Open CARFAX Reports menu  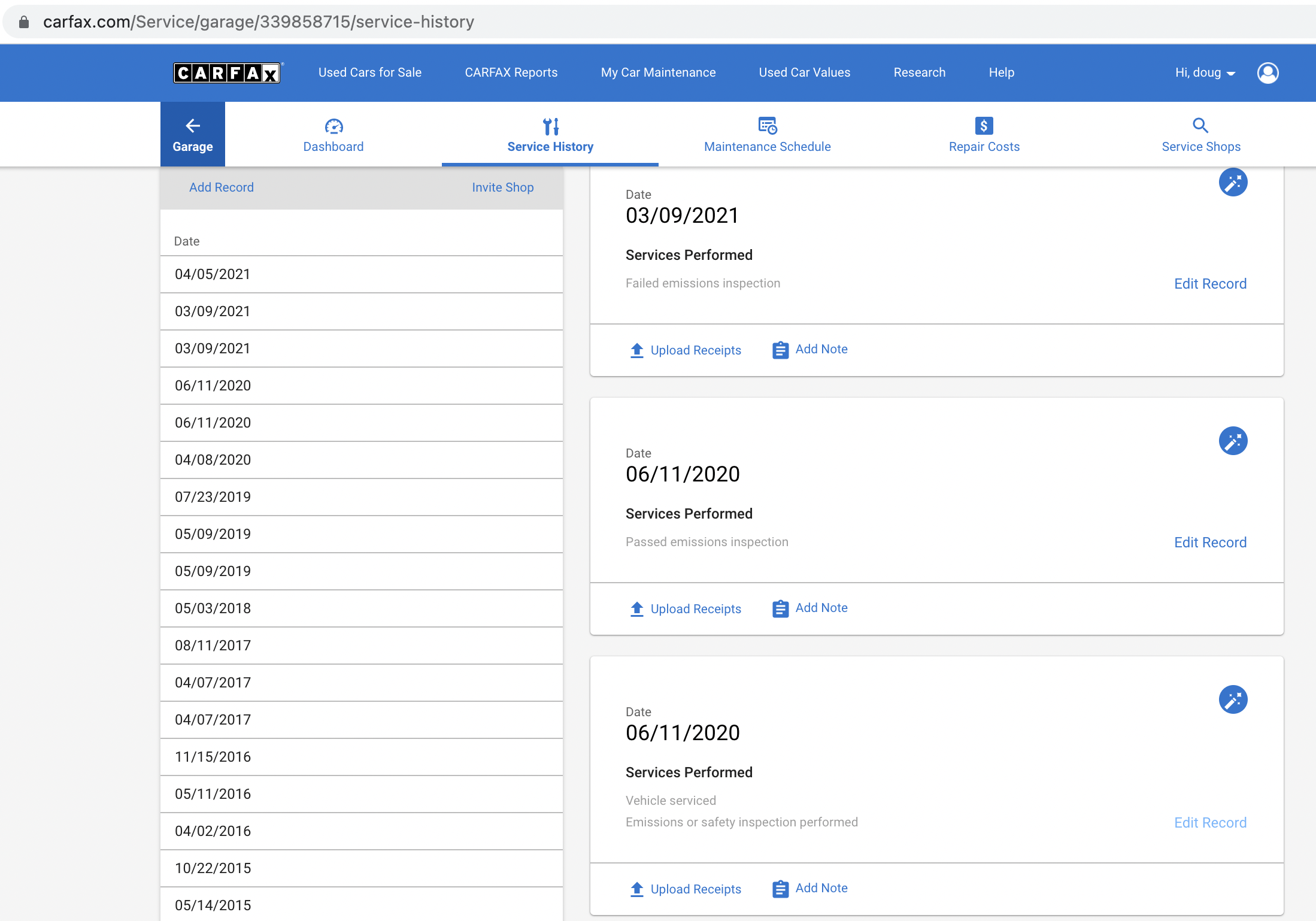tap(511, 72)
